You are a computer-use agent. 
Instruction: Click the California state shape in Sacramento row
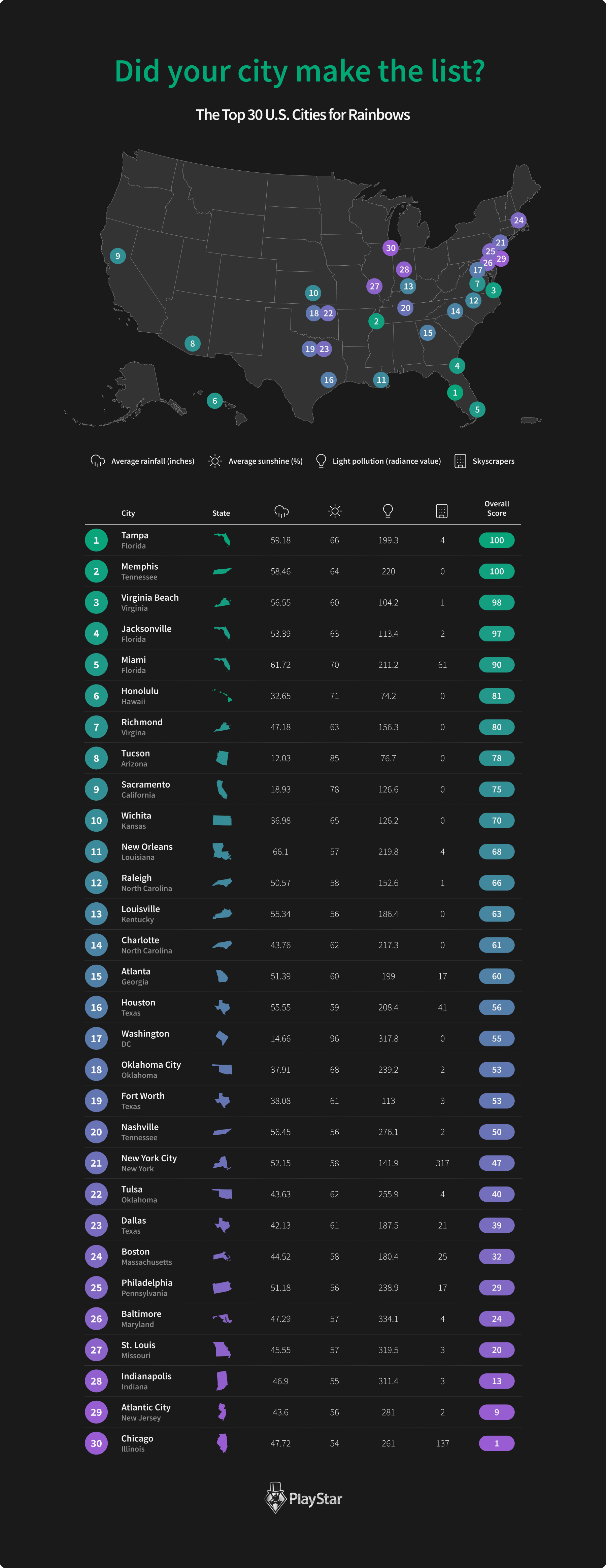click(x=222, y=789)
